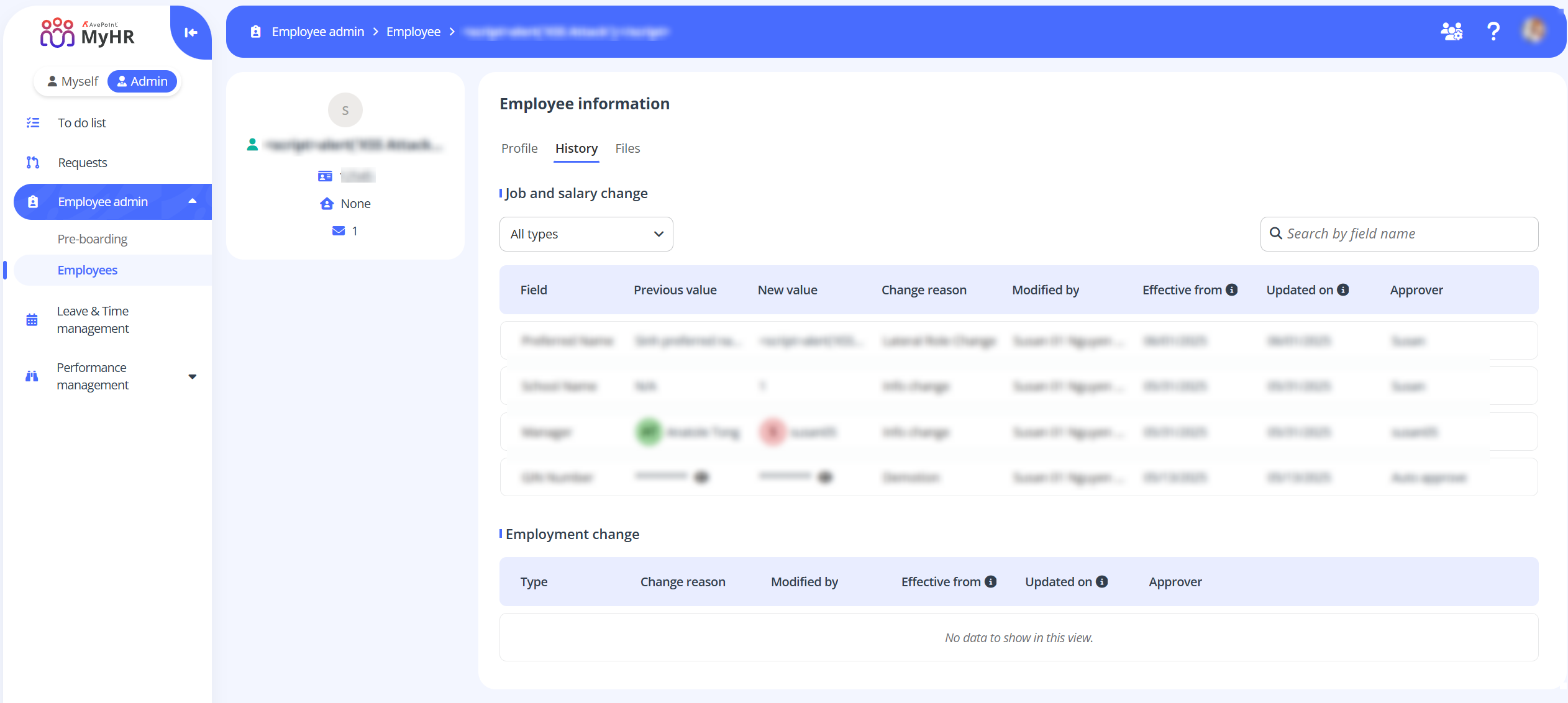Switch to Admin view toggle

coord(142,81)
